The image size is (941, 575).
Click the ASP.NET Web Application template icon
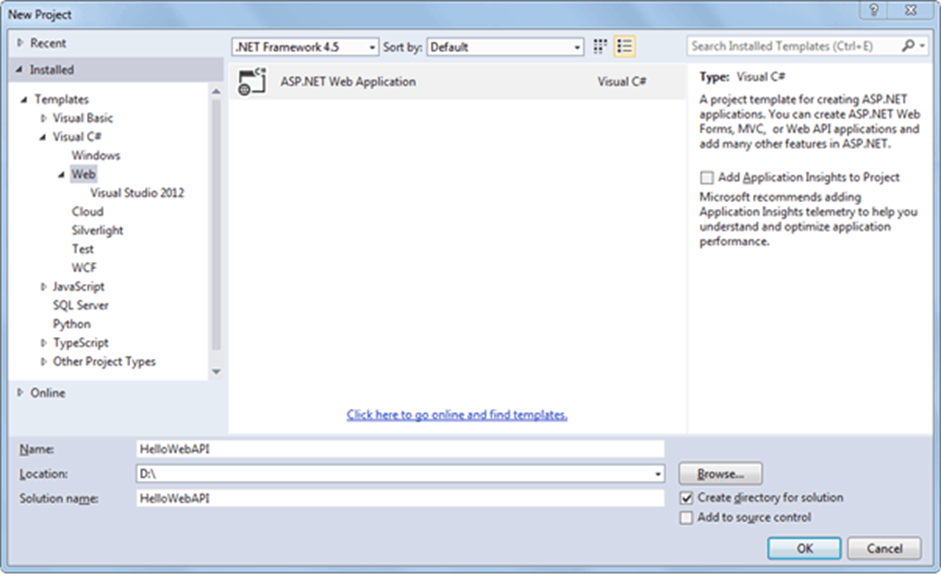click(252, 82)
